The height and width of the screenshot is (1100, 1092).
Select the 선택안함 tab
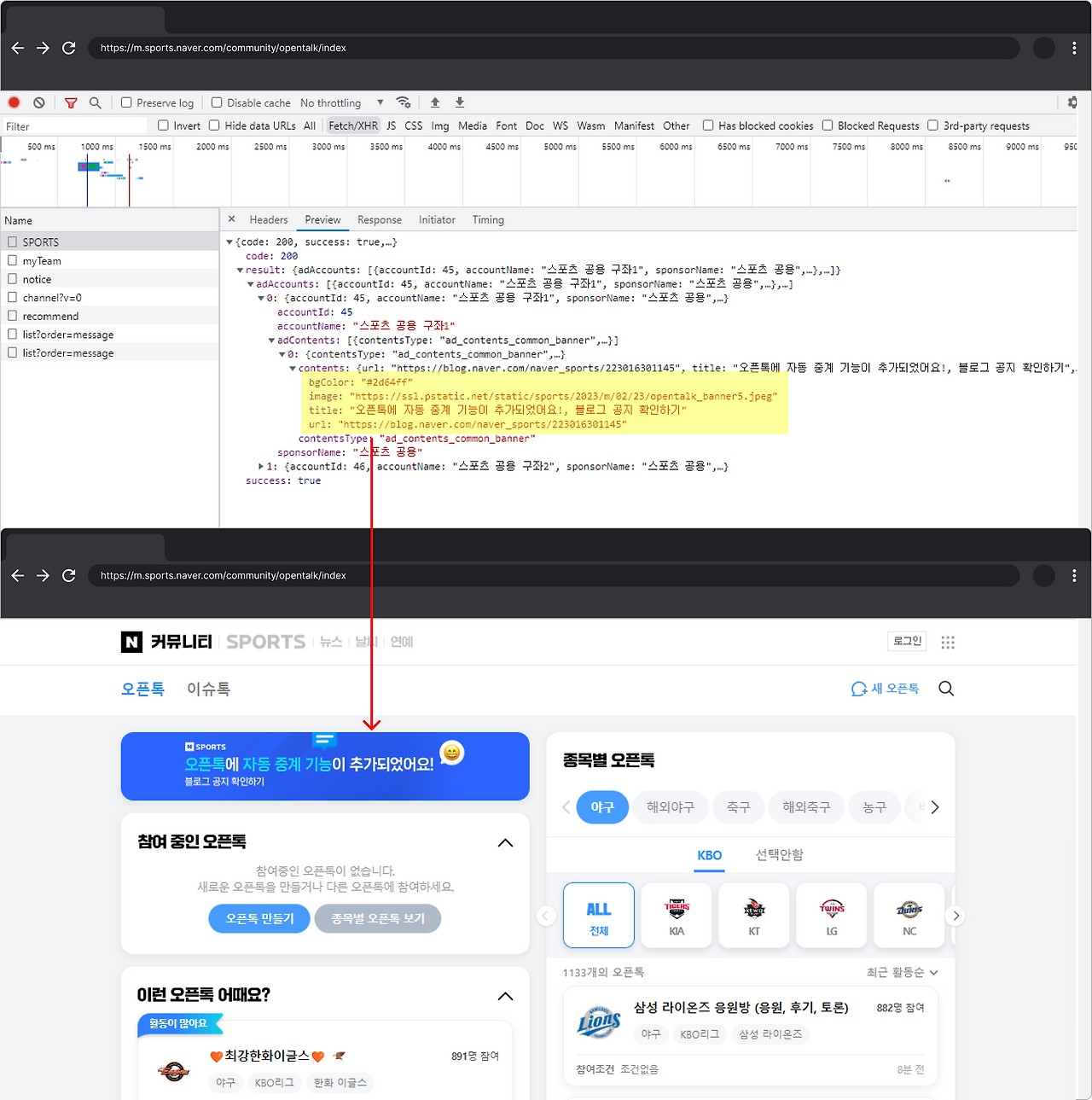click(x=780, y=855)
